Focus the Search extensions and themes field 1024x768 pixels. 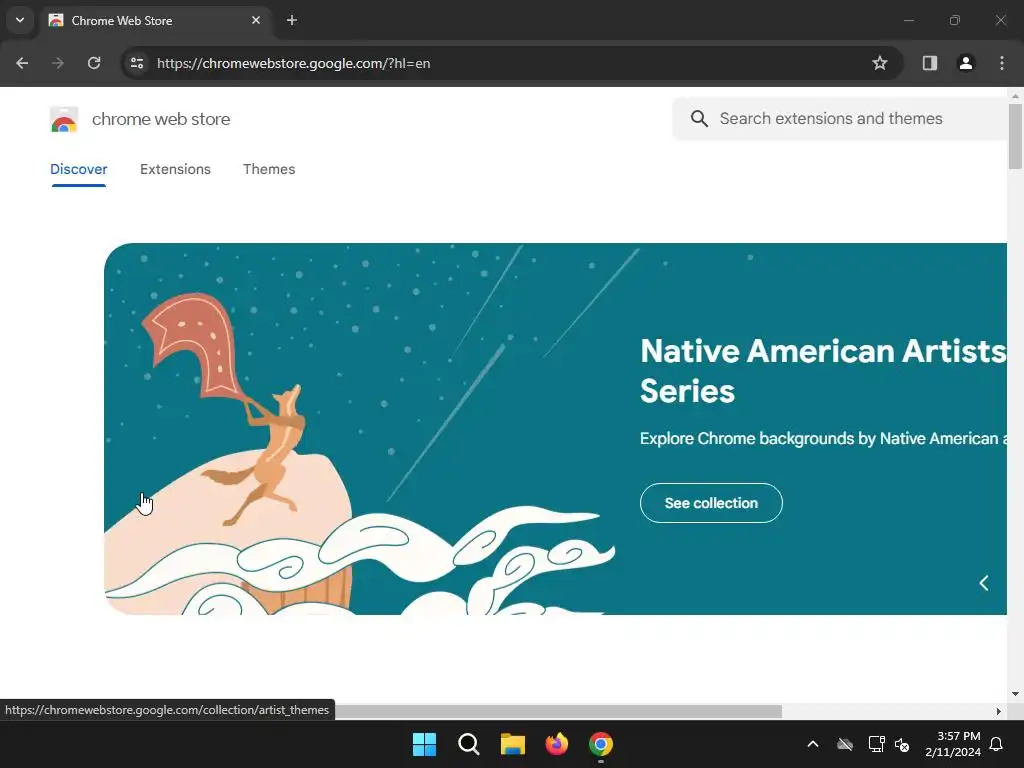tap(840, 119)
